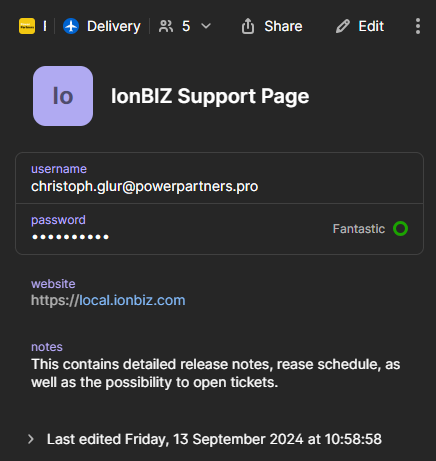Expand the Last edited history chevron

tap(31, 439)
